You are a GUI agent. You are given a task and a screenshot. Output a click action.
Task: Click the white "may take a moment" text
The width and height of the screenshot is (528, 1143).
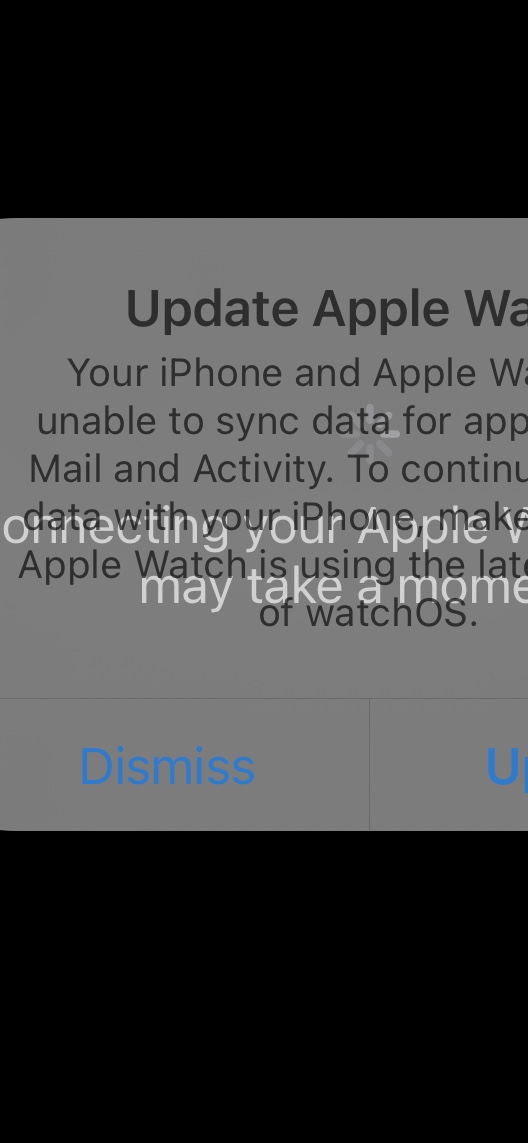[x=333, y=585]
